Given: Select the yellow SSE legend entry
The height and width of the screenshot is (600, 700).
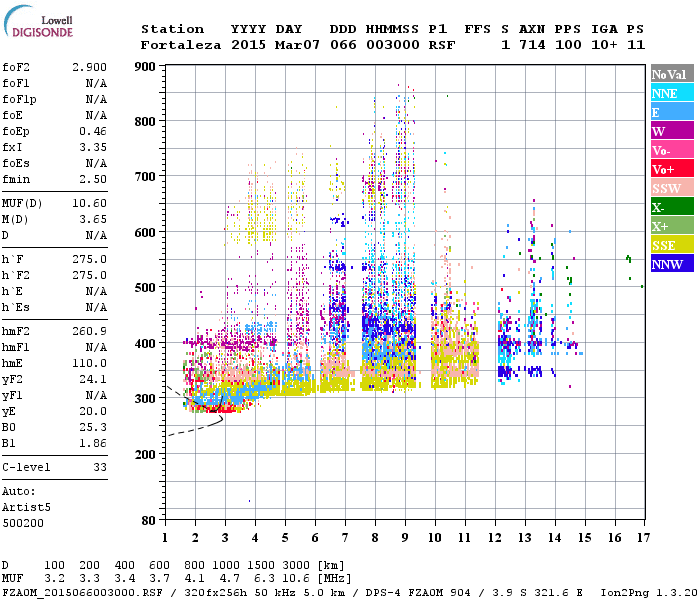Looking at the screenshot, I should [x=670, y=245].
